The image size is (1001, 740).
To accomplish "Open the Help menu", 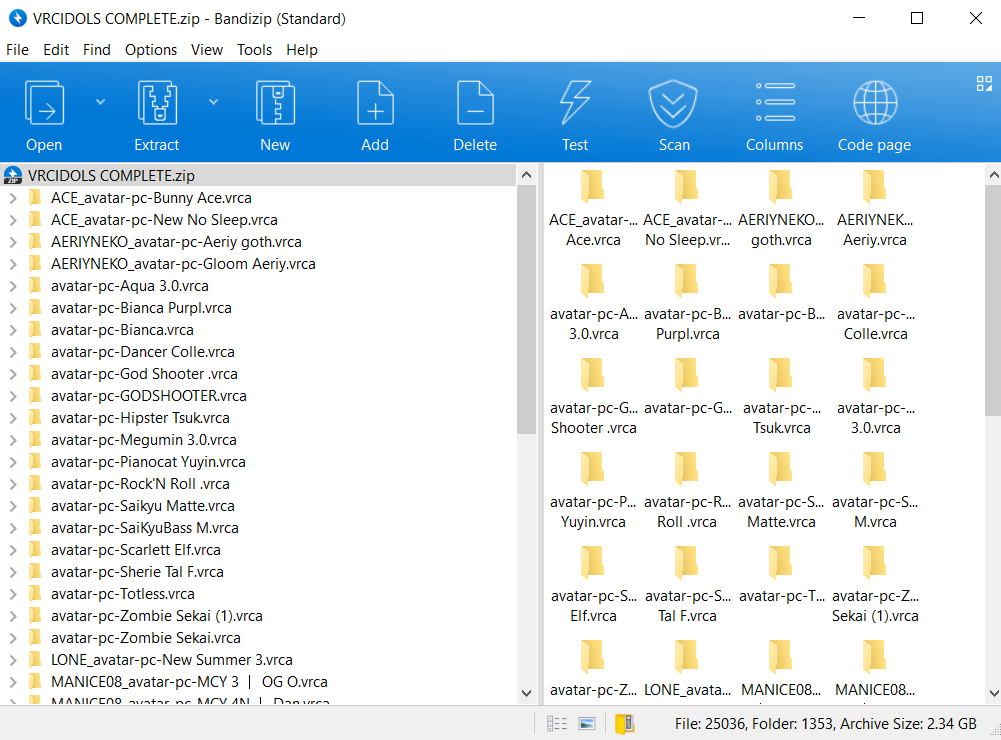I will tap(302, 50).
